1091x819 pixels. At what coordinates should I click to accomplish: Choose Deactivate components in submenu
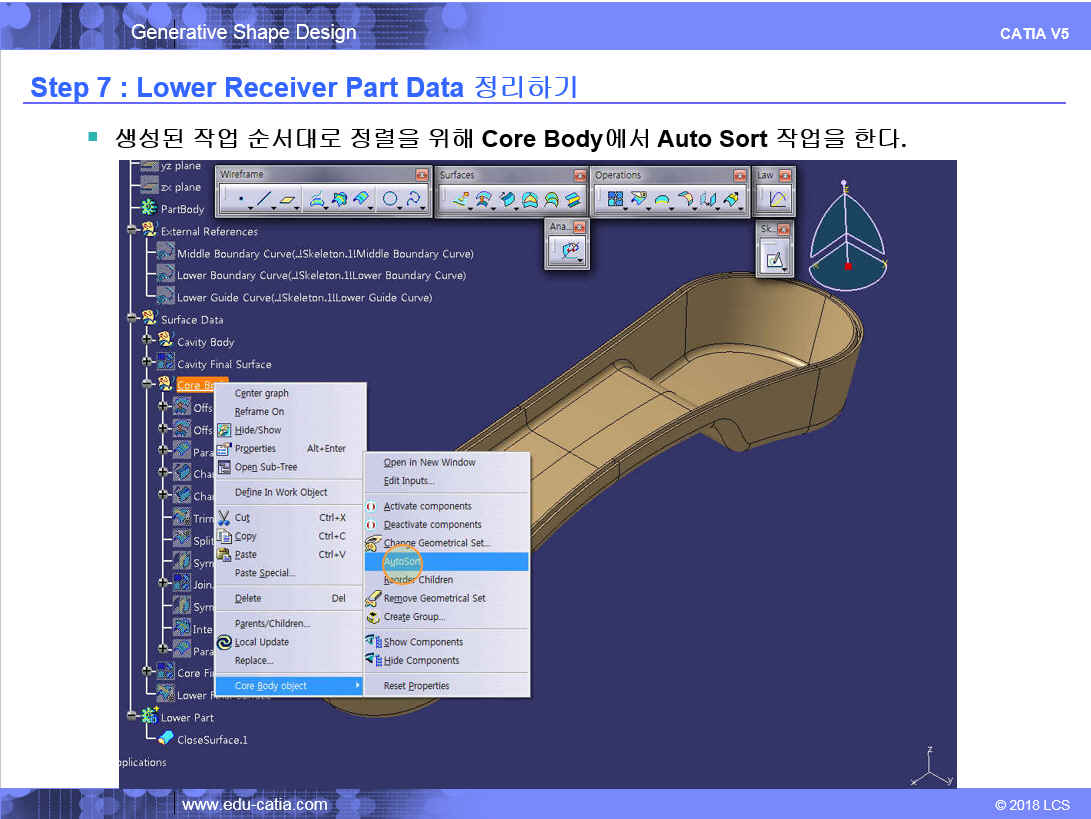(x=432, y=525)
